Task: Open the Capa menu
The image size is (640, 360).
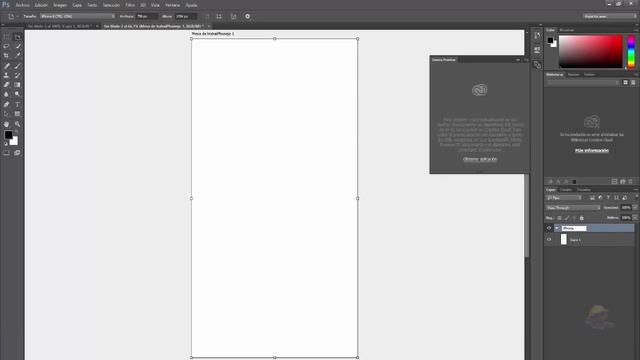Action: click(x=77, y=5)
